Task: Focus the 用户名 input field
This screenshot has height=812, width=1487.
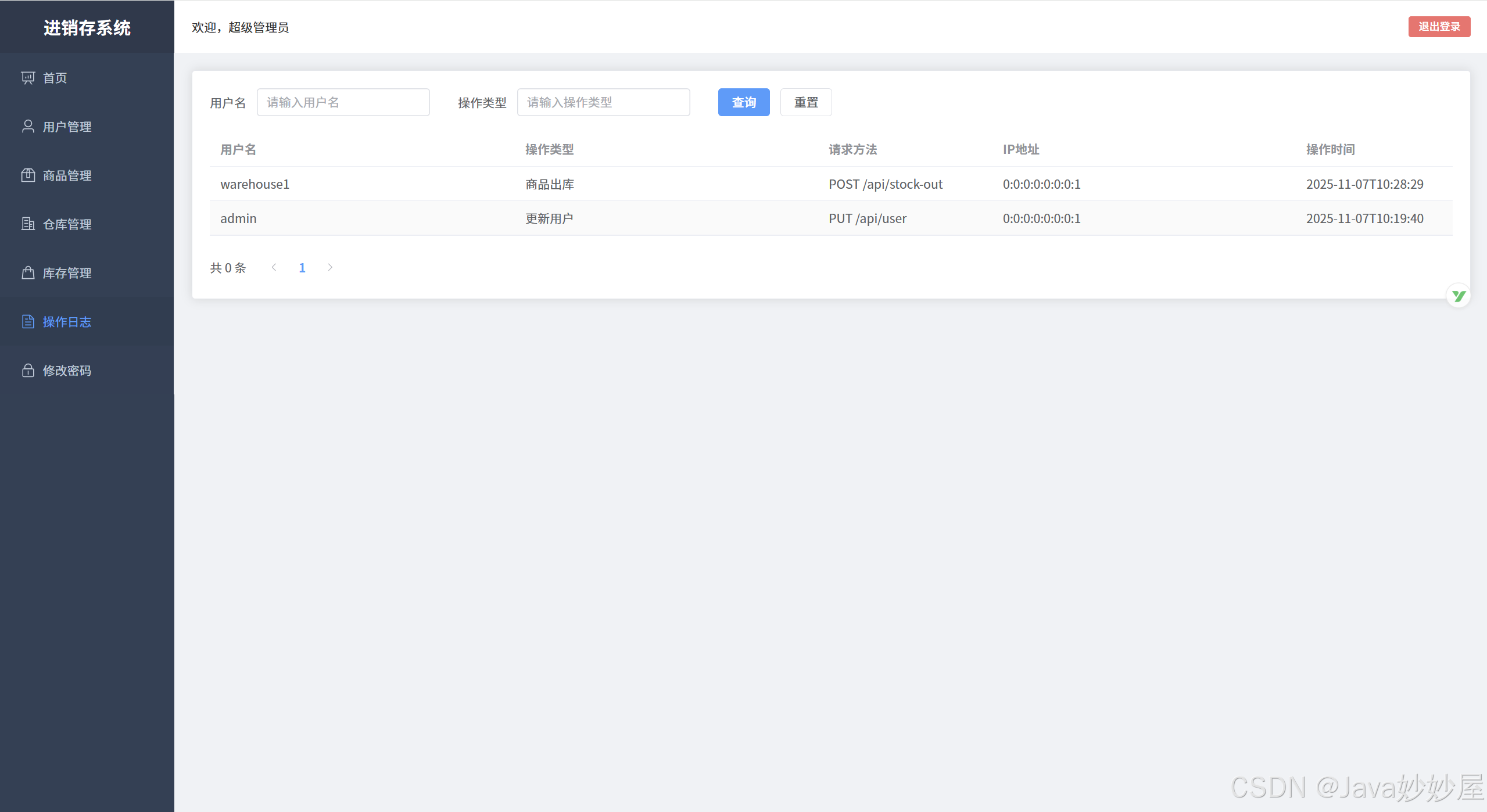Action: tap(343, 102)
